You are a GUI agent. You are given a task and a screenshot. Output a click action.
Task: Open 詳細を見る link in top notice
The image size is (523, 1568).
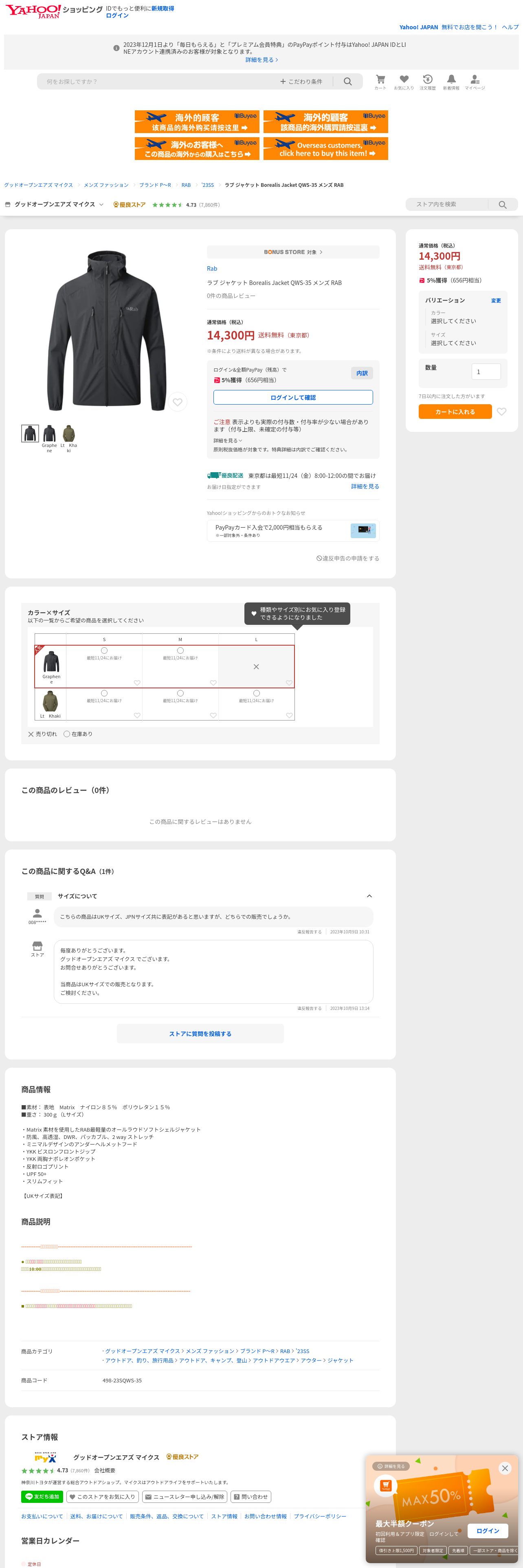tap(262, 60)
